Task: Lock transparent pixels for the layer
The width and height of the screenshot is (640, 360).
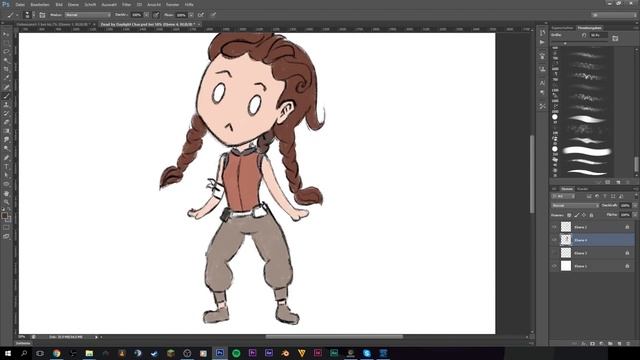Action: (569, 215)
